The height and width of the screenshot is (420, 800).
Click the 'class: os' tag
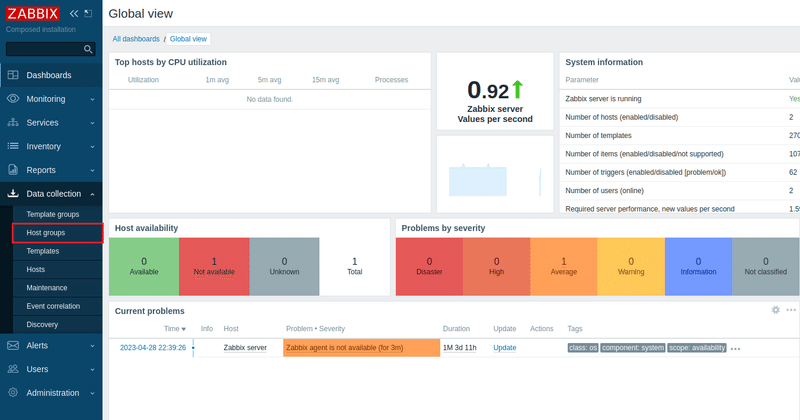point(583,348)
